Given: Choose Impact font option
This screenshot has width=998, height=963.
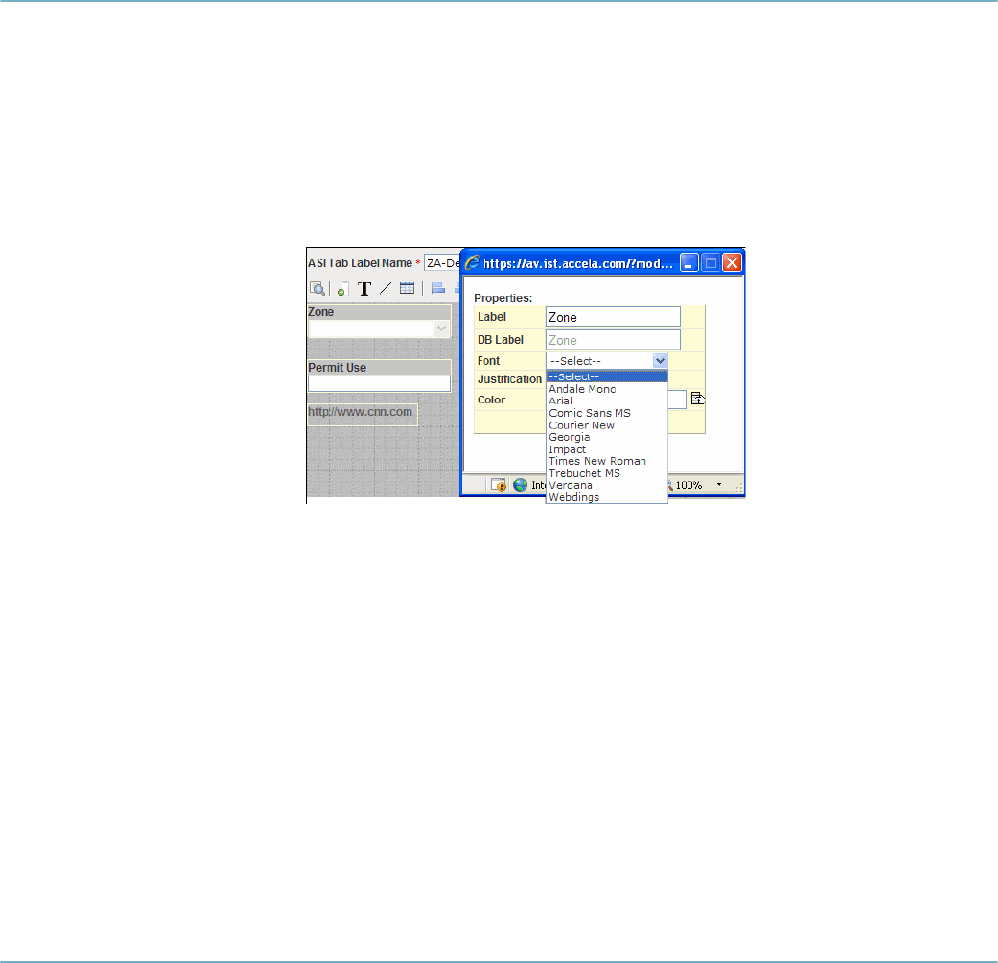Looking at the screenshot, I should (x=607, y=449).
